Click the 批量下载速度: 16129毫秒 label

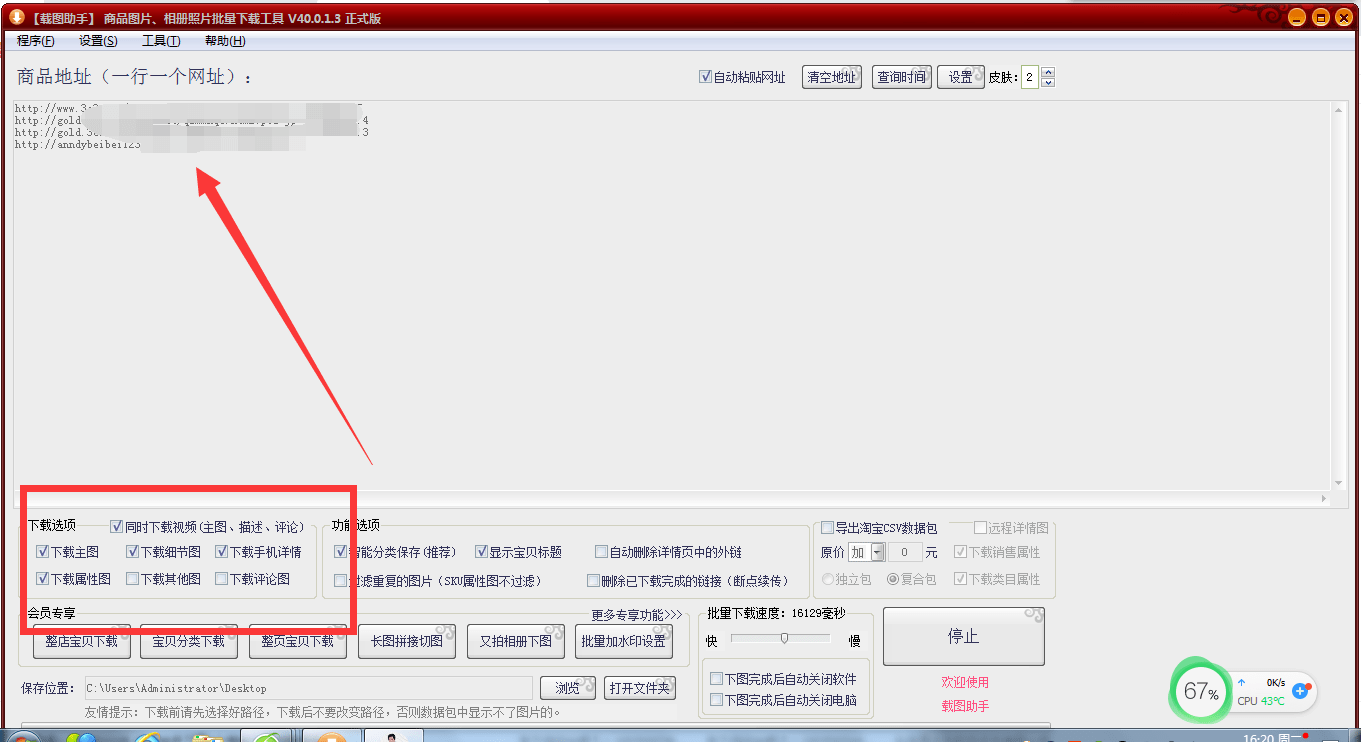click(x=776, y=614)
